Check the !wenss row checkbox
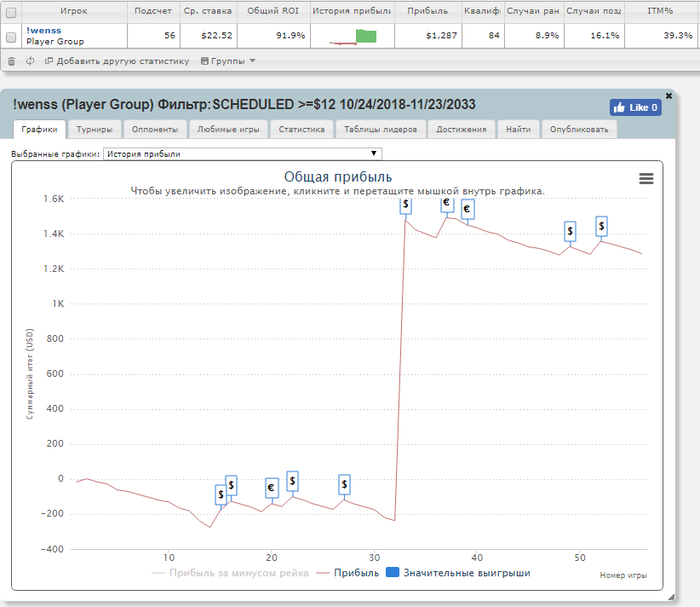700x607 pixels. pyautogui.click(x=11, y=37)
